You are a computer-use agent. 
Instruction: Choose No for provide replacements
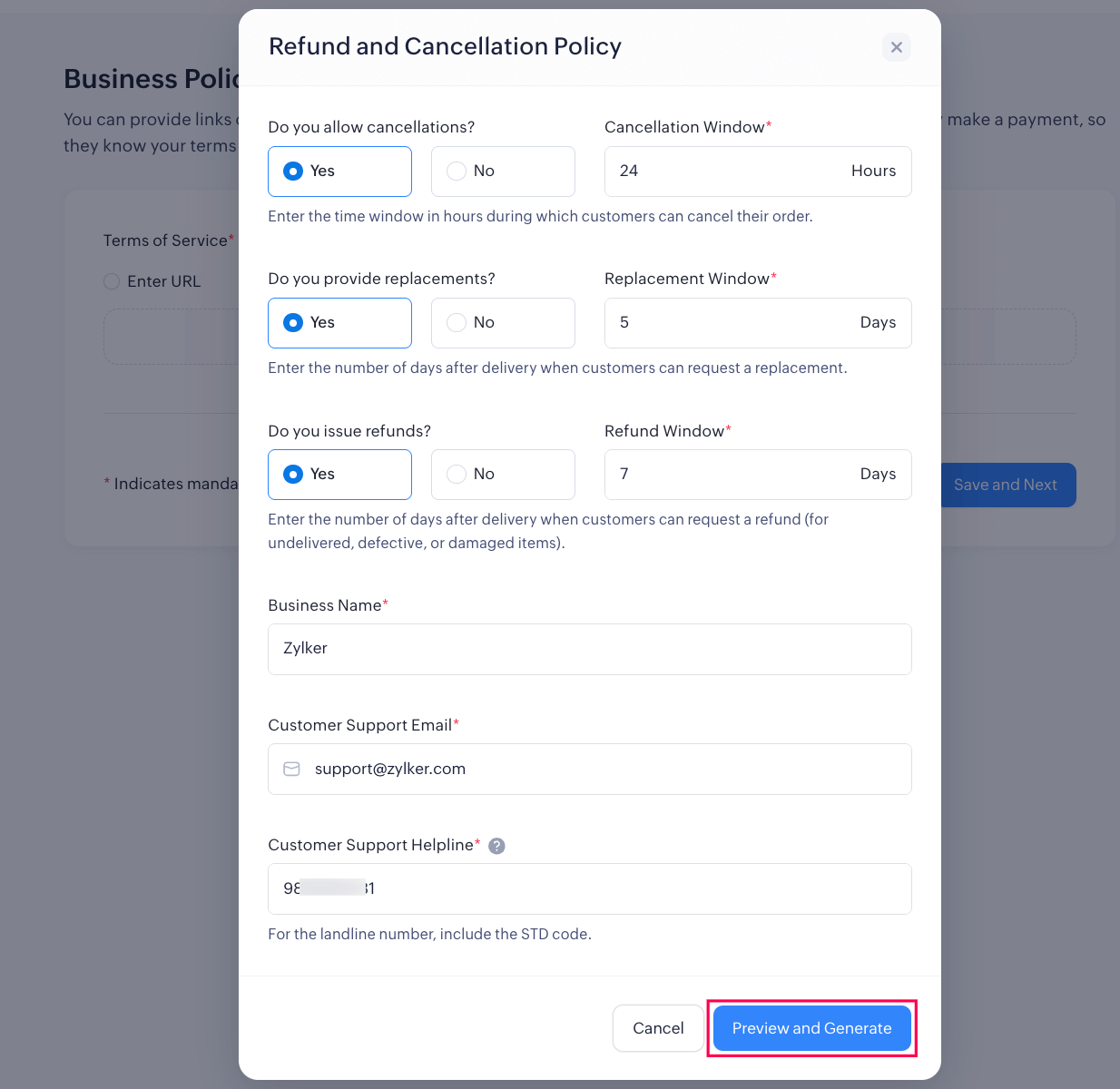click(502, 323)
